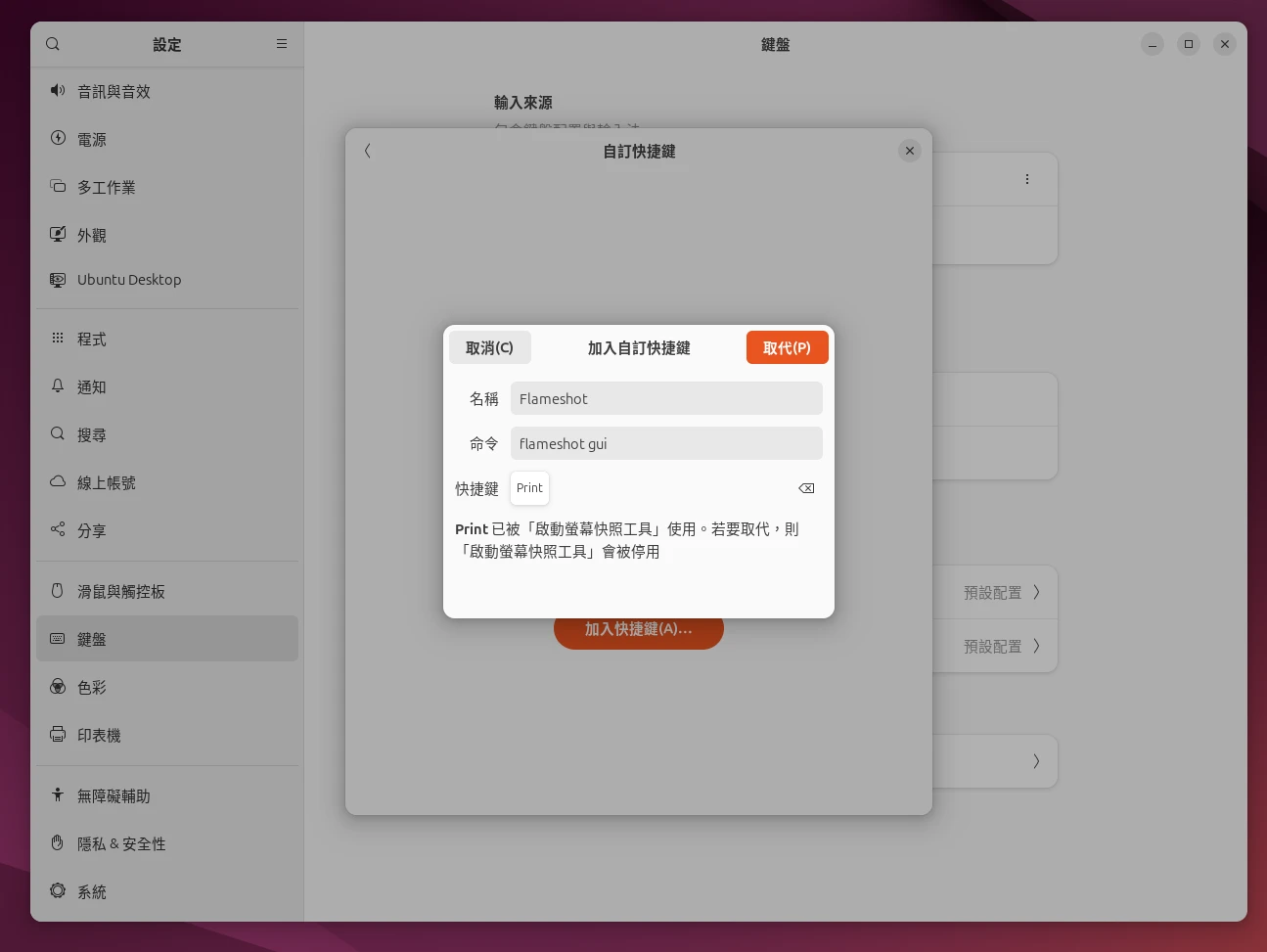Click the Print shortcut key label
Viewport: 1267px width, 952px height.
click(x=529, y=488)
